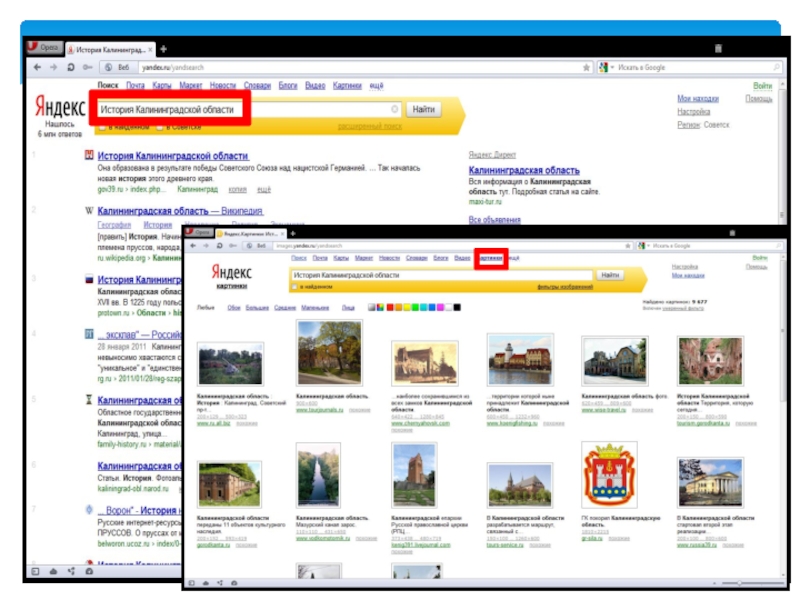Open the Fishing Village lighthouse thumbnail
Image resolution: width=800 pixels, height=600 pixels.
(520, 360)
